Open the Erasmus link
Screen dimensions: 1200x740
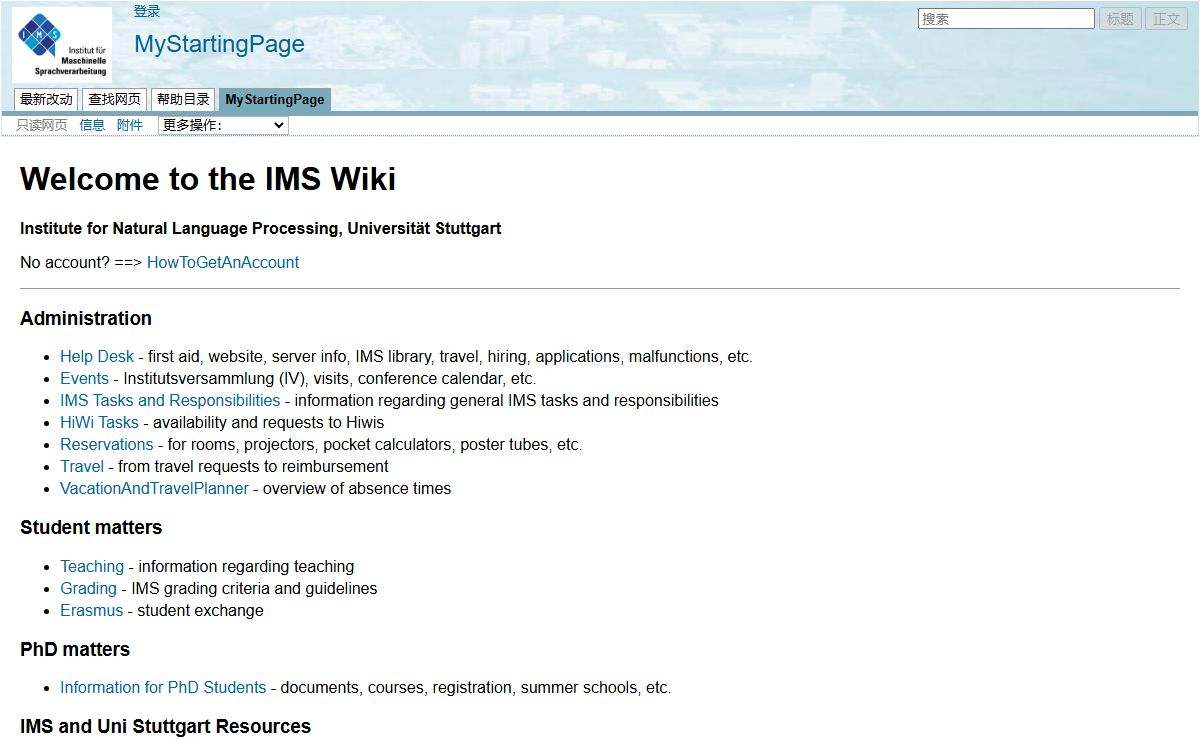click(91, 610)
